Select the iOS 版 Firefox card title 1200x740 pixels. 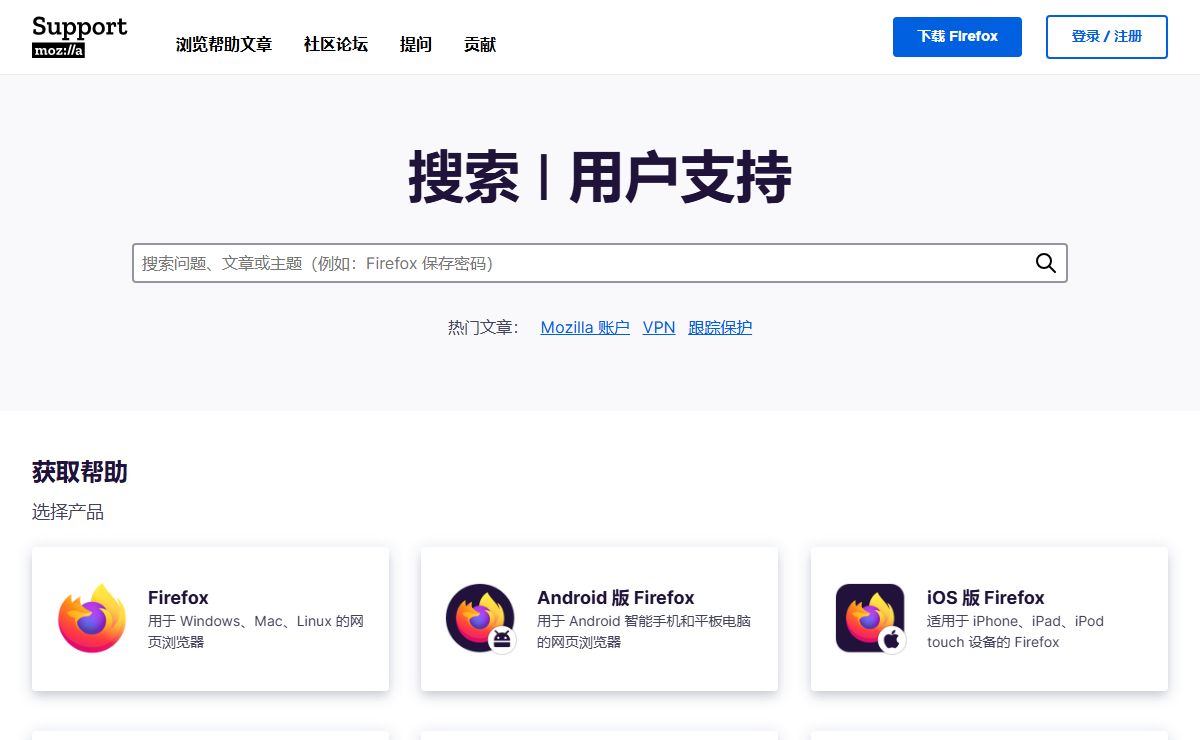[986, 598]
